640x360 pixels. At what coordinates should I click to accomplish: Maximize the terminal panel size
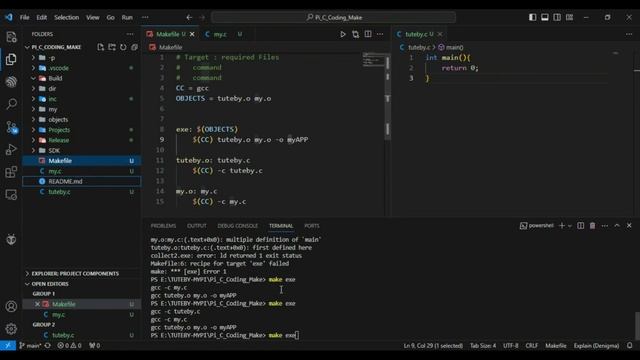click(x=617, y=226)
